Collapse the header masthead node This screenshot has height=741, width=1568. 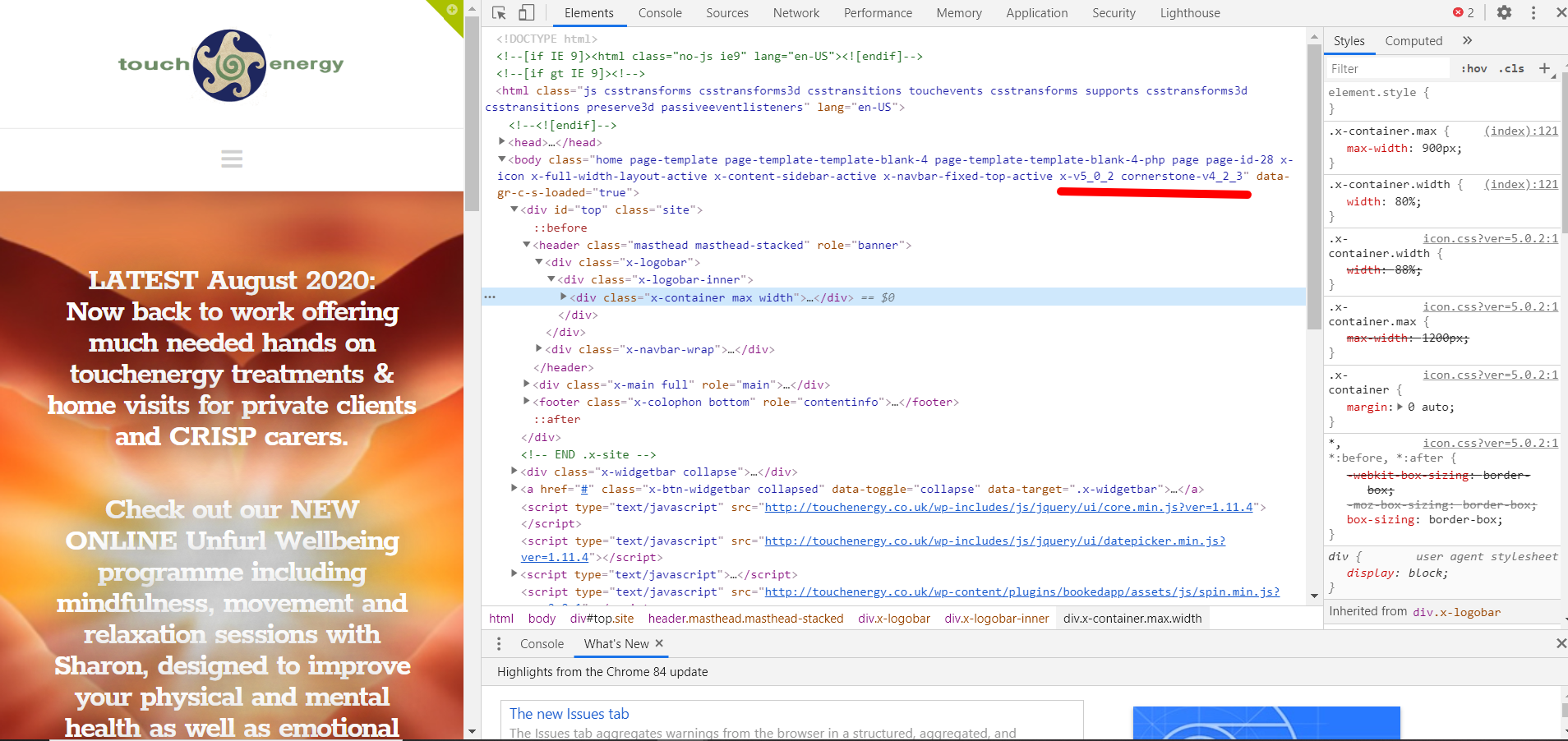pyautogui.click(x=527, y=245)
